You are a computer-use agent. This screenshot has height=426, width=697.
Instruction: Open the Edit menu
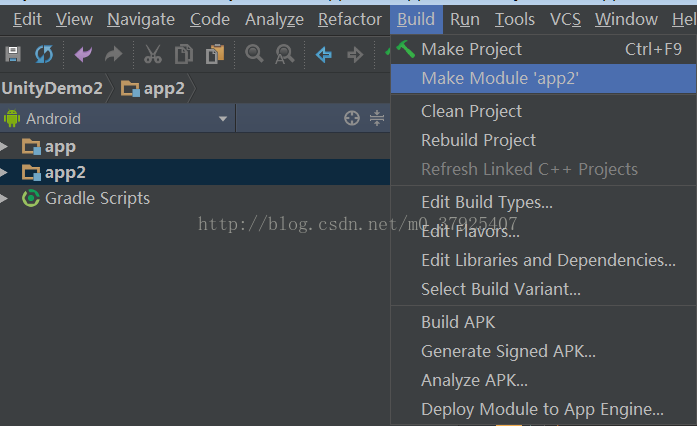click(27, 20)
